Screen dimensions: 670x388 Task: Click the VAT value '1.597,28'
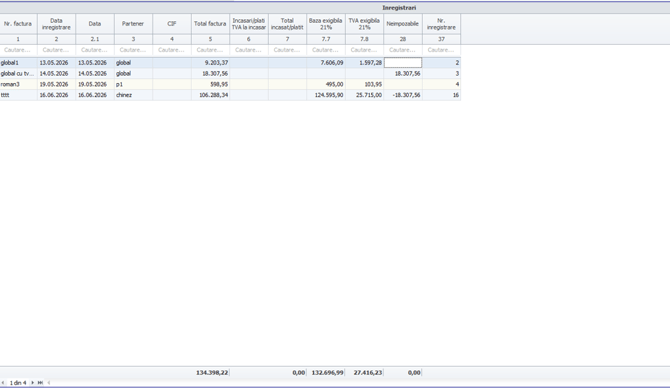click(370, 63)
